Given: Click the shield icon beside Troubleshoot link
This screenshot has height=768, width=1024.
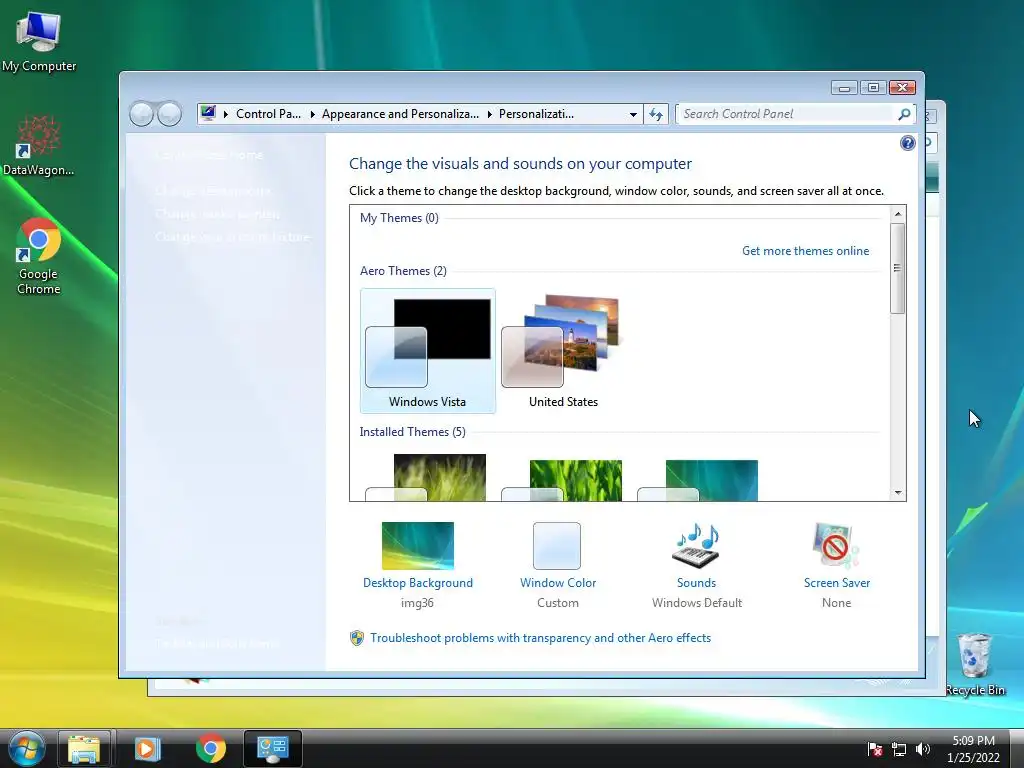Looking at the screenshot, I should click(357, 638).
